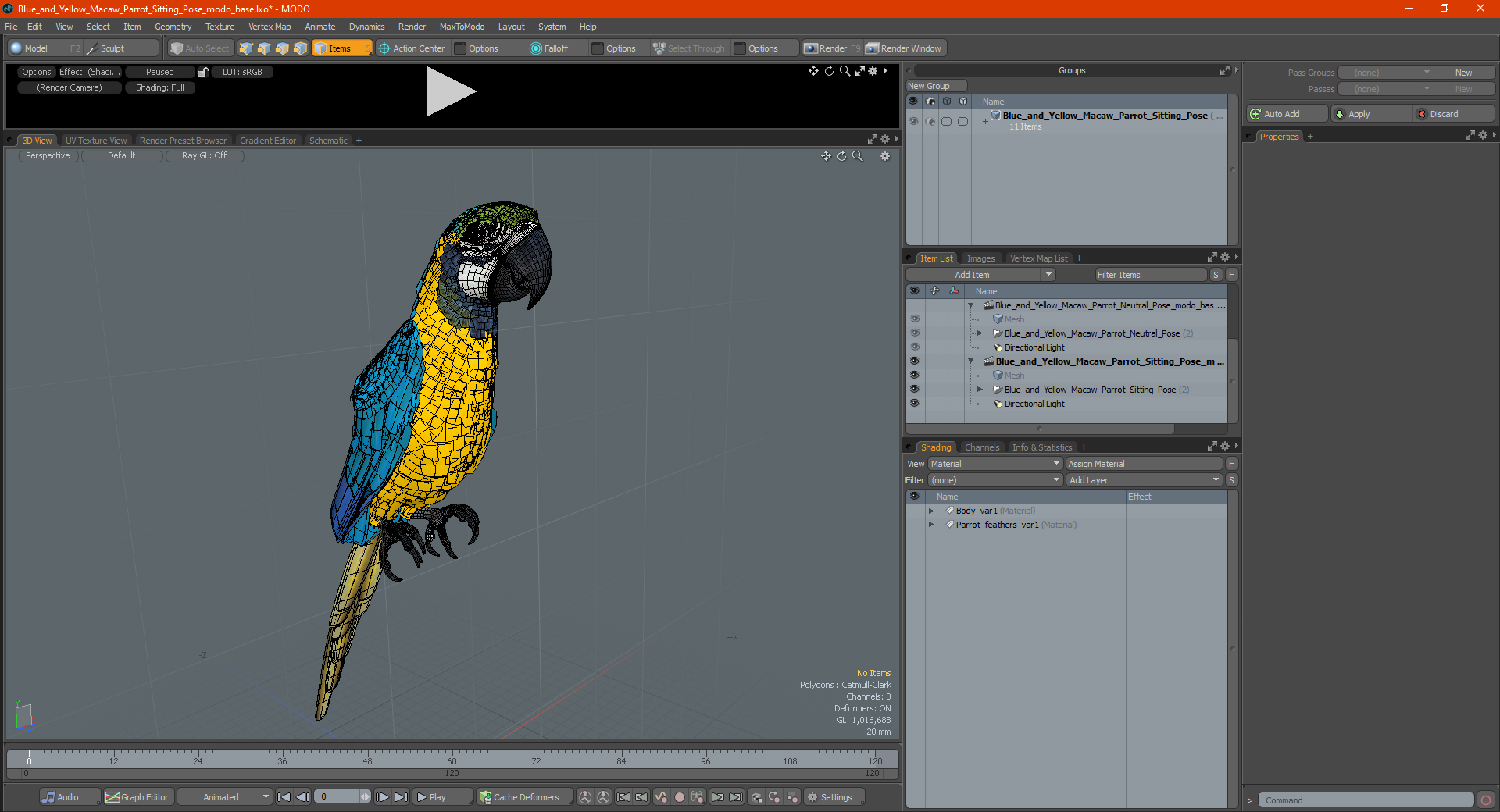
Task: Switch to the Channels tab
Action: (982, 447)
